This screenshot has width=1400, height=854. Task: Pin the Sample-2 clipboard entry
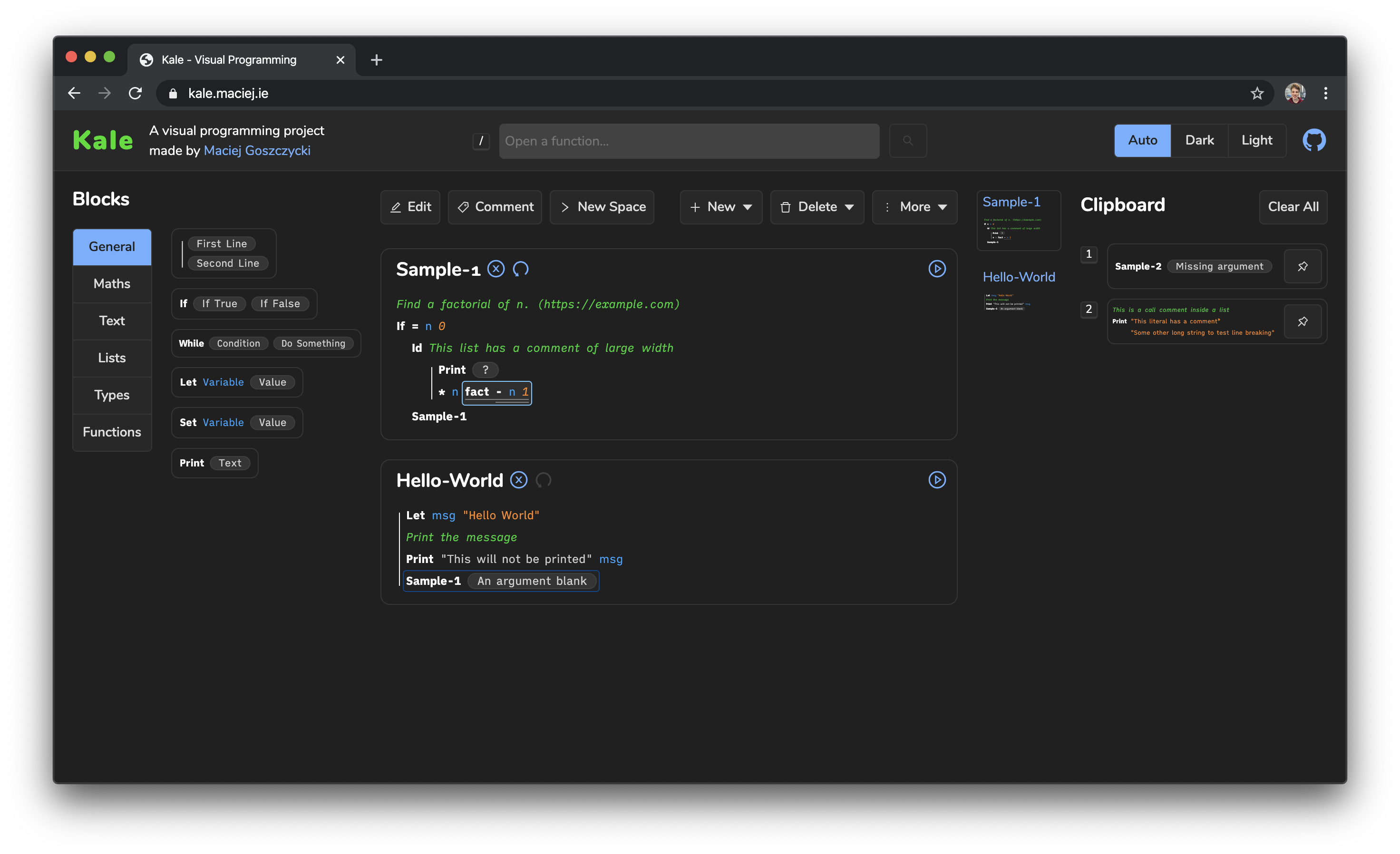click(x=1302, y=266)
